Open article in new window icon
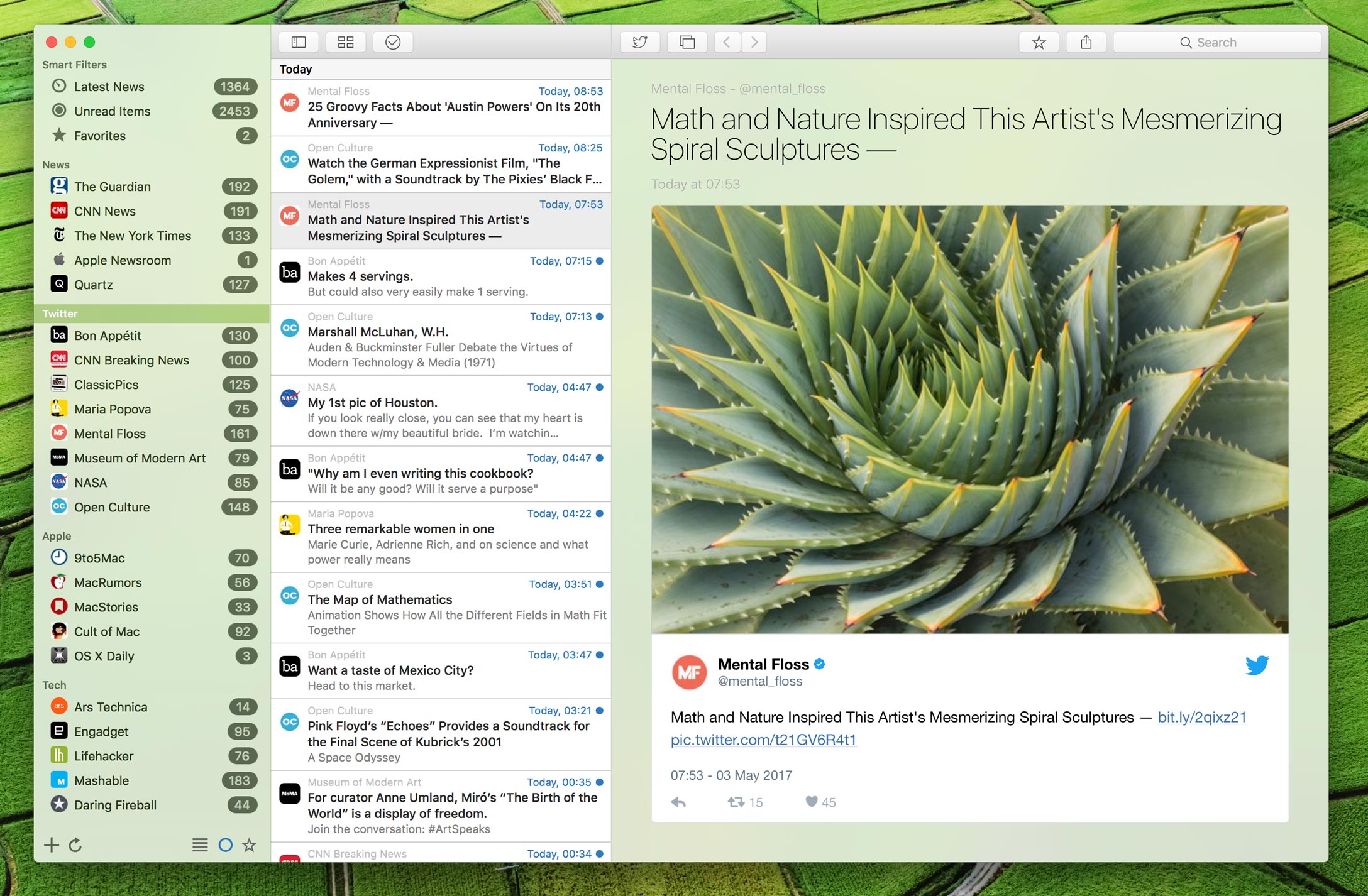The height and width of the screenshot is (896, 1368). [x=687, y=42]
